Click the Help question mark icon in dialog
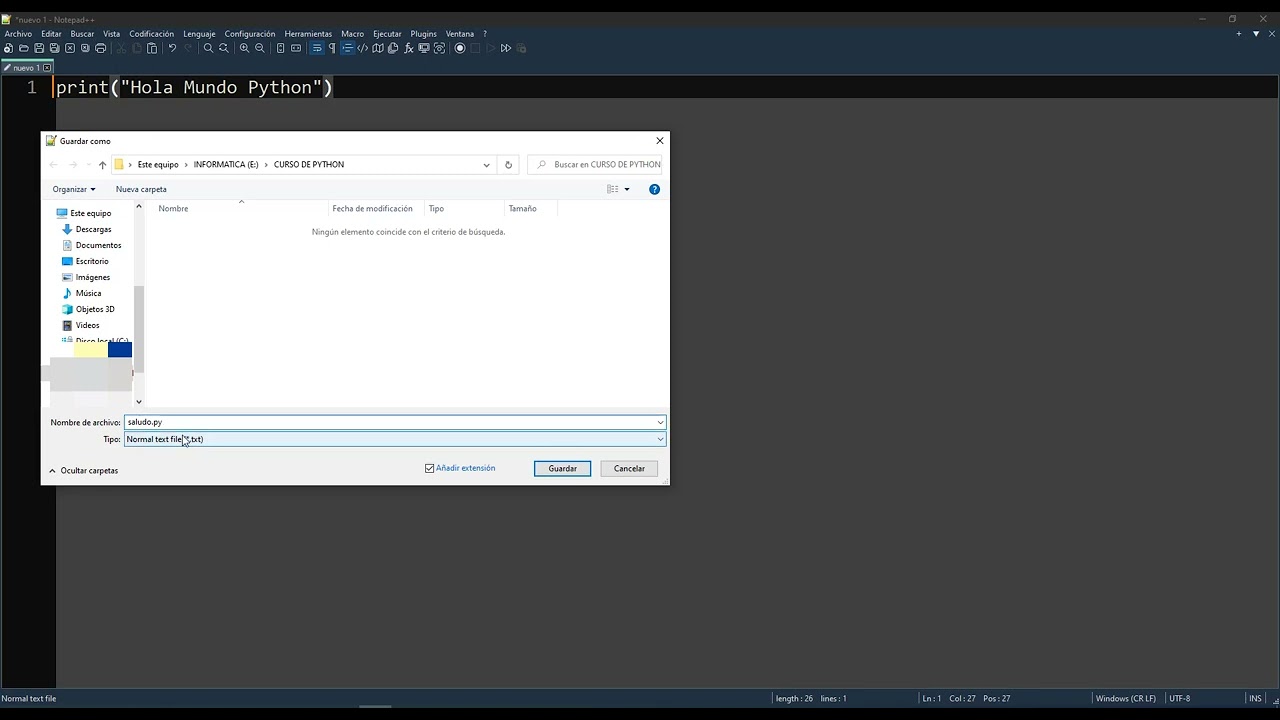 (654, 189)
